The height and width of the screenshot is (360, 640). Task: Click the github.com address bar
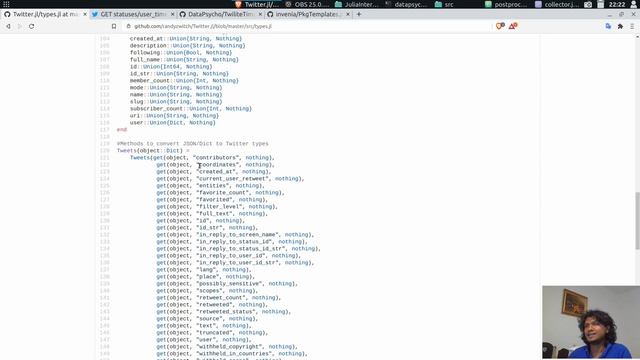pos(306,26)
